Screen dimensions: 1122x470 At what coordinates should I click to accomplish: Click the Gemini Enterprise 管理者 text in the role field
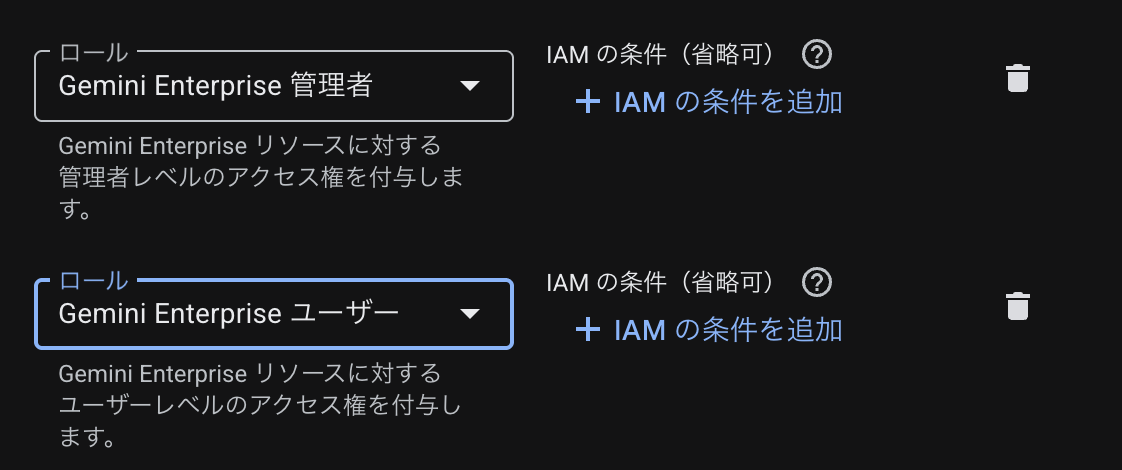215,86
